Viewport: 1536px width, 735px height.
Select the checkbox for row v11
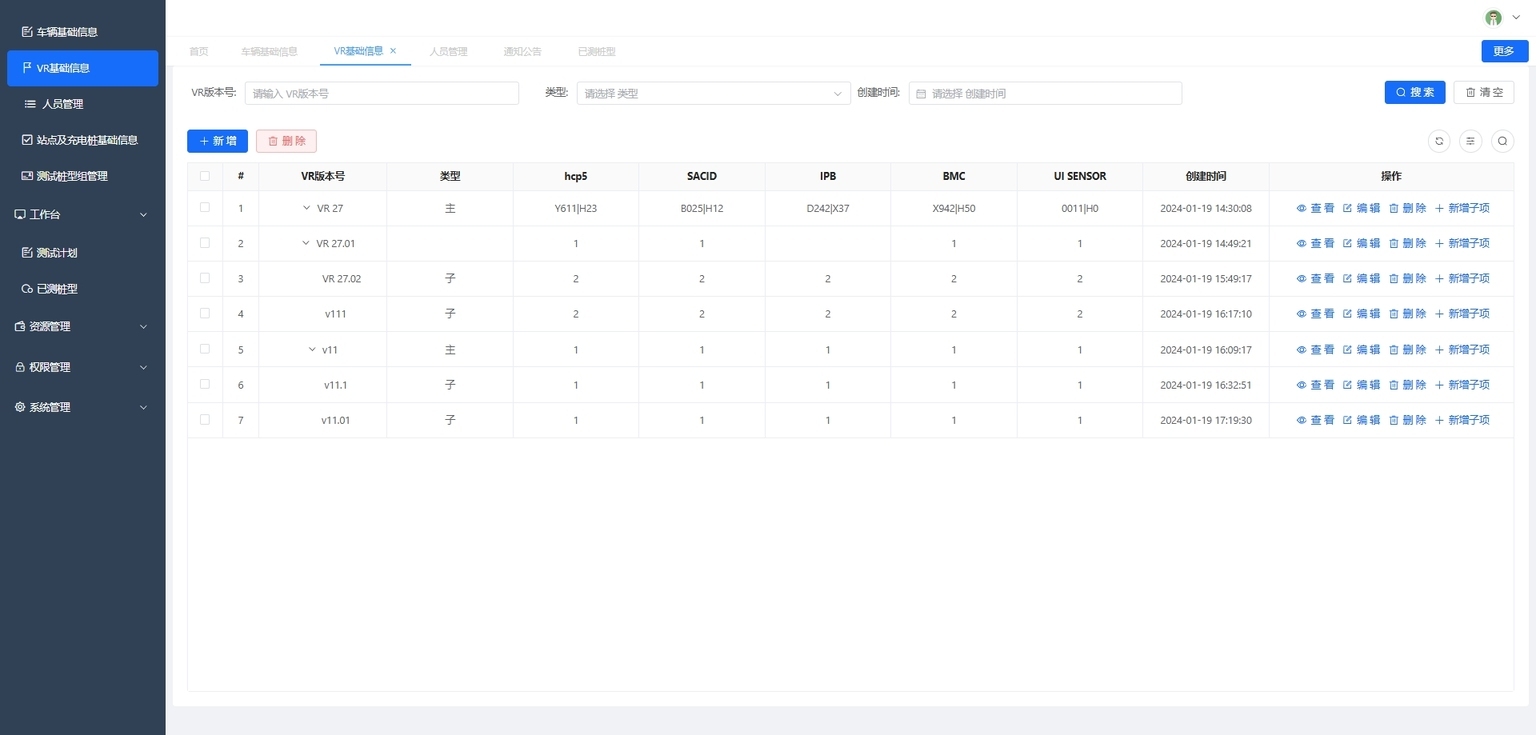(205, 348)
